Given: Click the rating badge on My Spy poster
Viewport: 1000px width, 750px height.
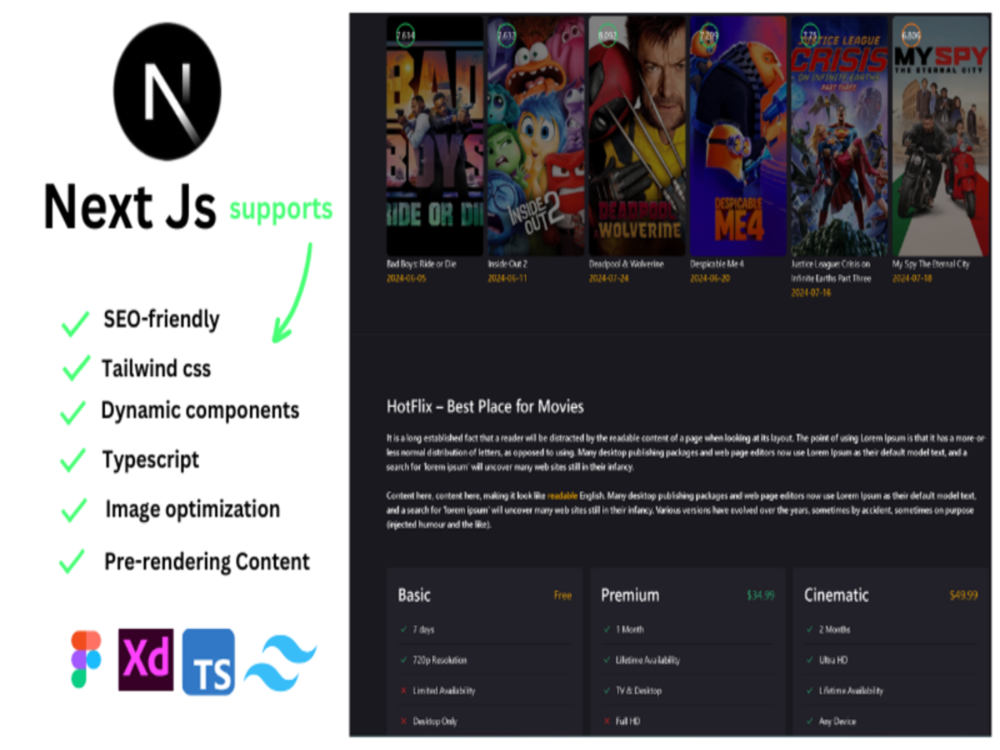Looking at the screenshot, I should 911,35.
